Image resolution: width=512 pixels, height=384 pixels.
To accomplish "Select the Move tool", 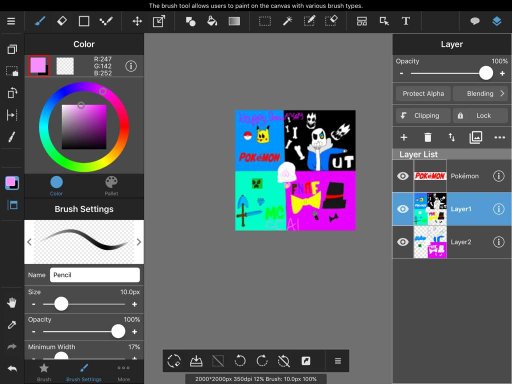I will coord(137,21).
